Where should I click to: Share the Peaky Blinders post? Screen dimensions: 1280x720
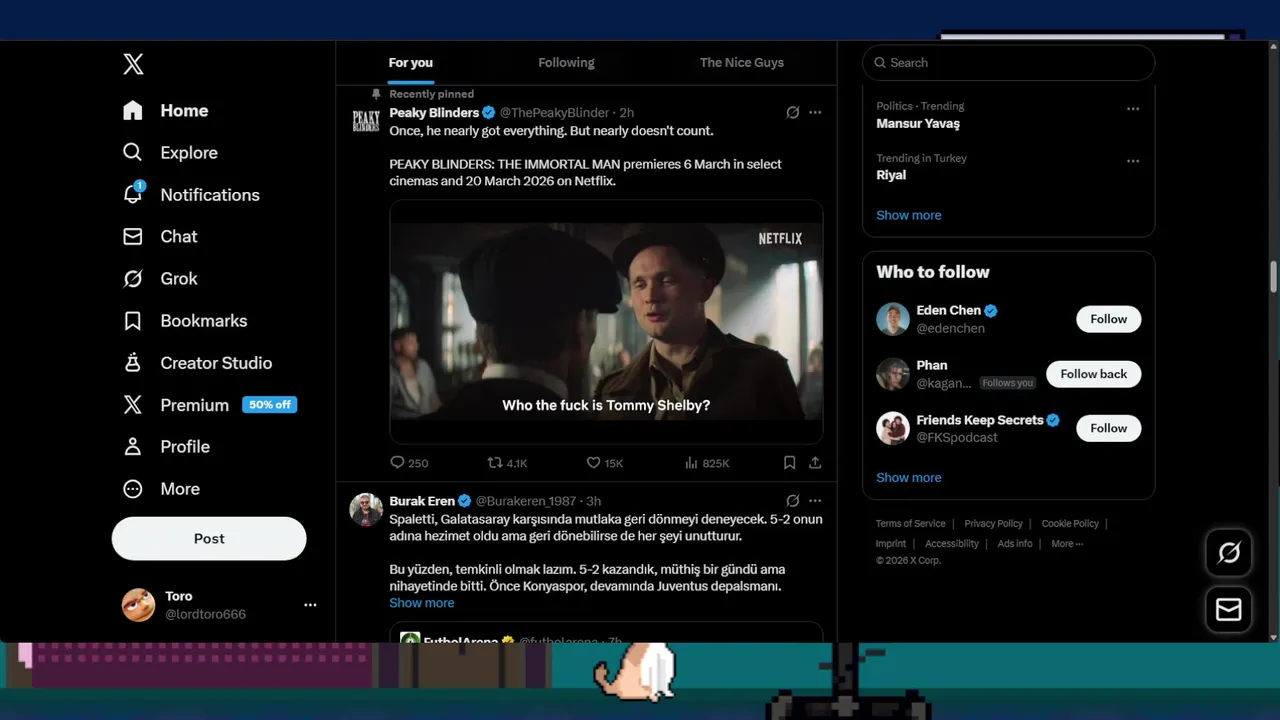click(x=815, y=463)
